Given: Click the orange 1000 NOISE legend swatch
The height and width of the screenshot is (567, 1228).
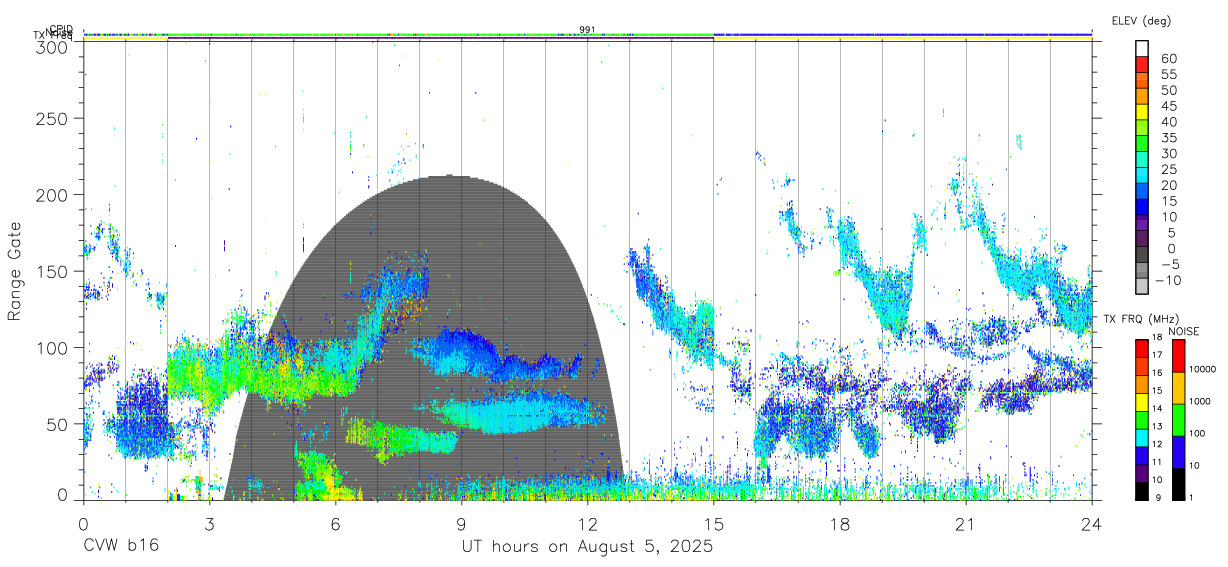Looking at the screenshot, I should 1178,387.
